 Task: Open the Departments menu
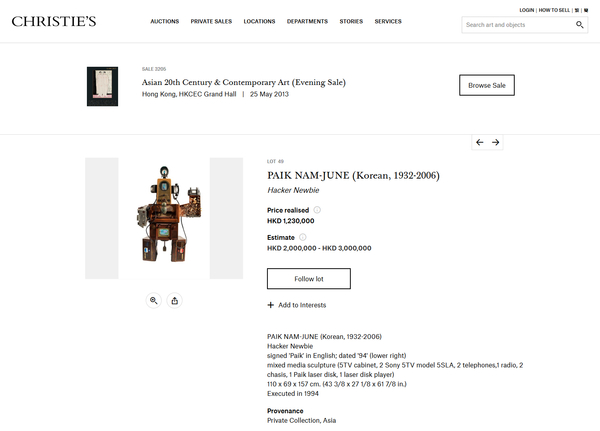pos(307,21)
